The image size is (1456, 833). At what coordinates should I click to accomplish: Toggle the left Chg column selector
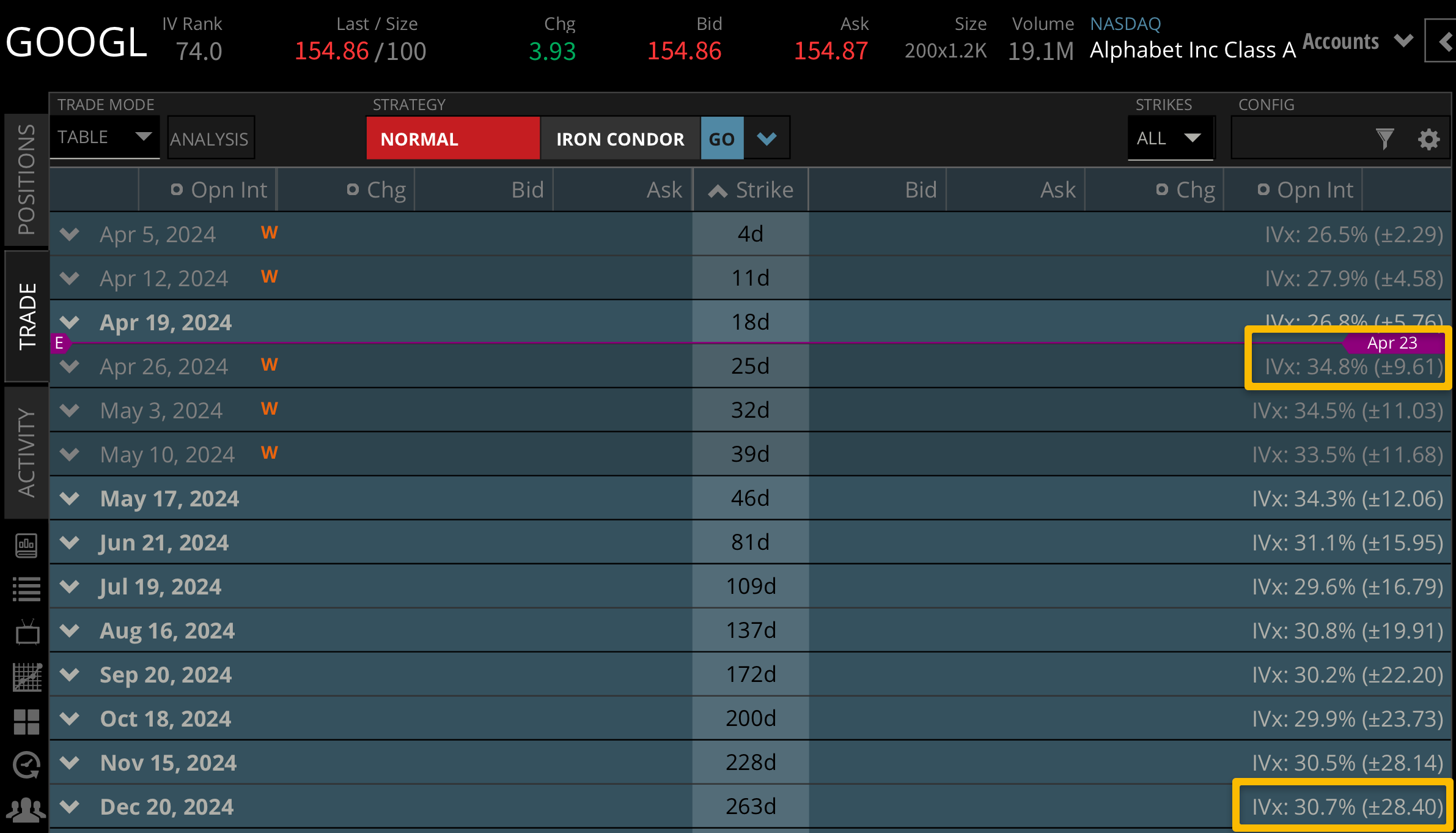(353, 190)
